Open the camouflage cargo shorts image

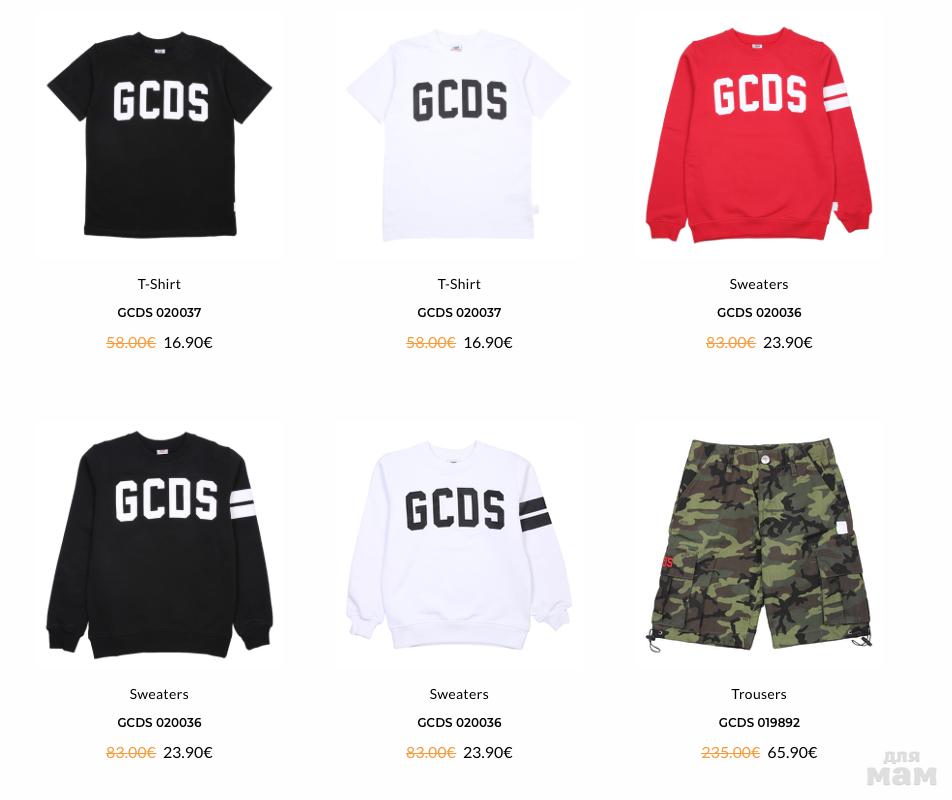point(759,546)
